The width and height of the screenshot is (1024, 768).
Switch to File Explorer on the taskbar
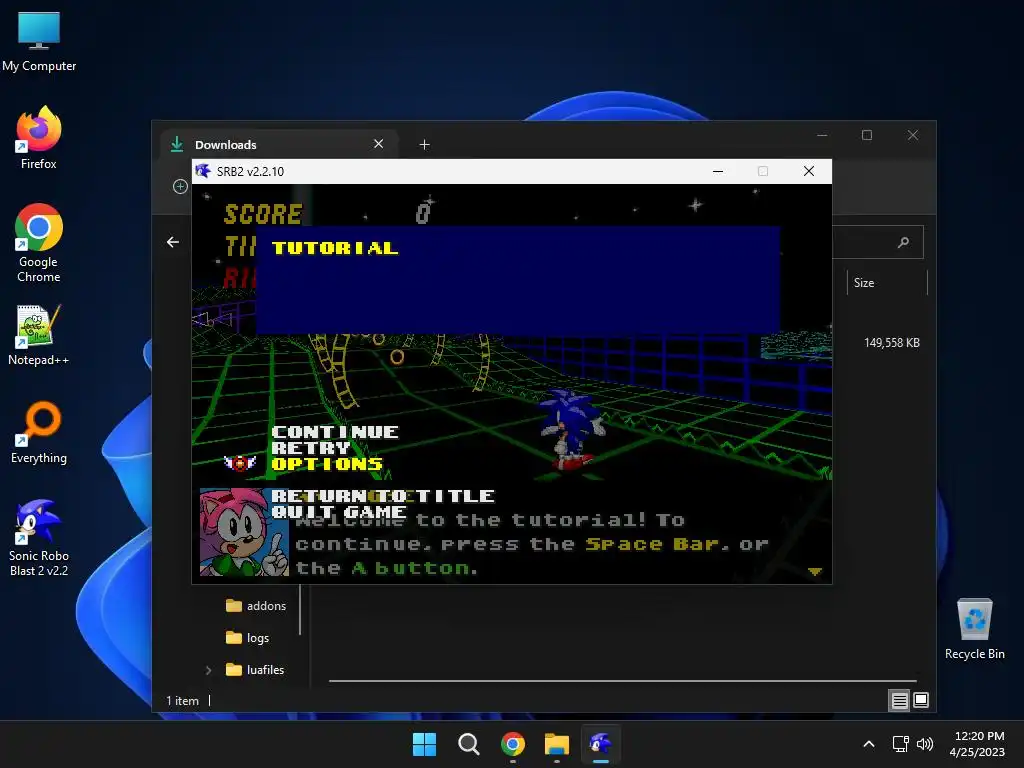[556, 744]
